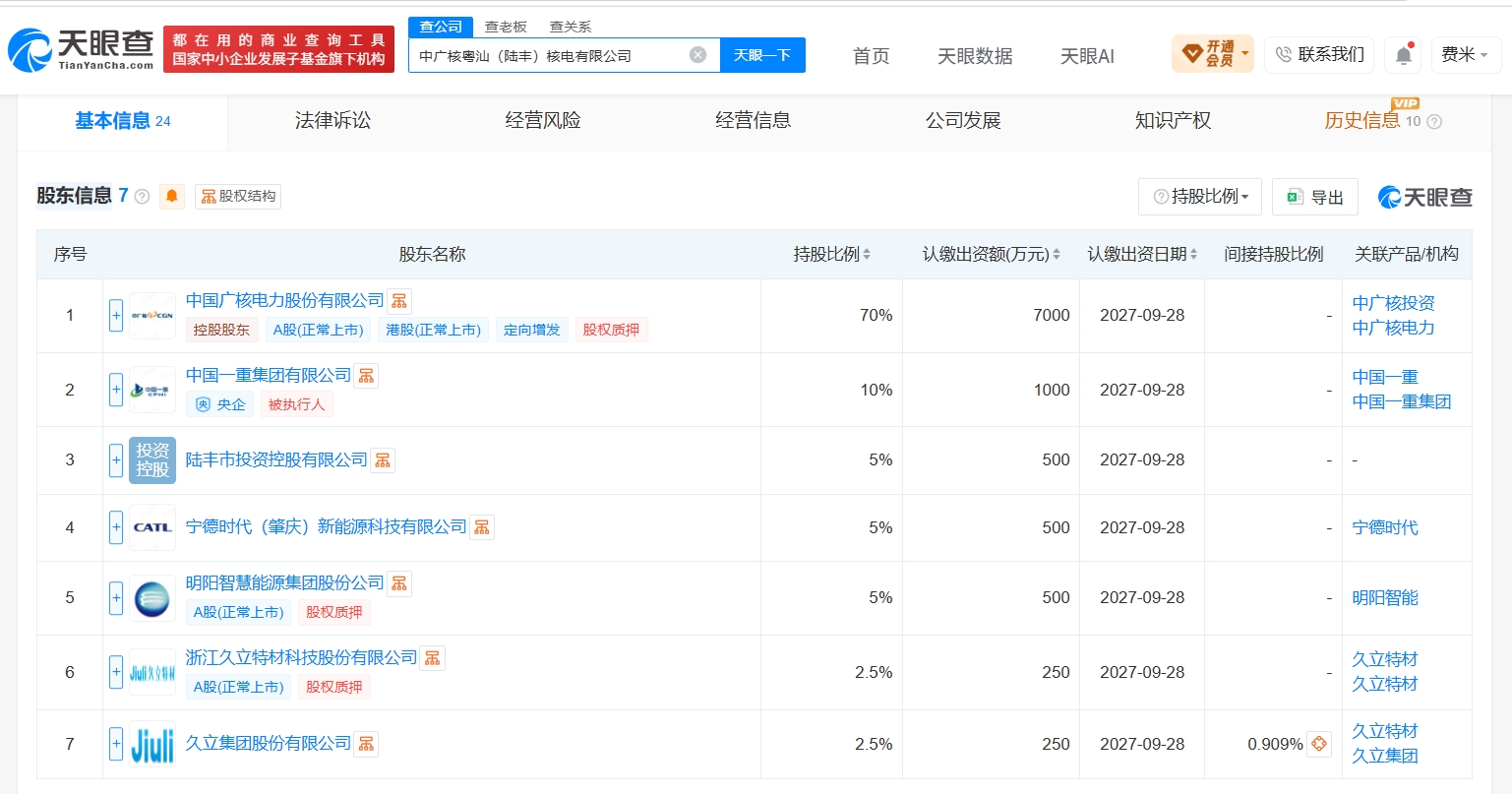
Task: Click the notification bell icon in header
Action: [x=1404, y=55]
